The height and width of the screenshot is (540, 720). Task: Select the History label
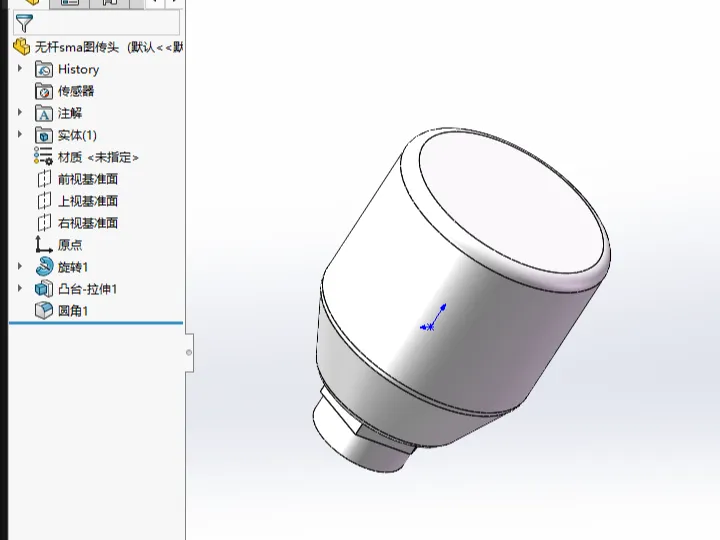click(79, 69)
